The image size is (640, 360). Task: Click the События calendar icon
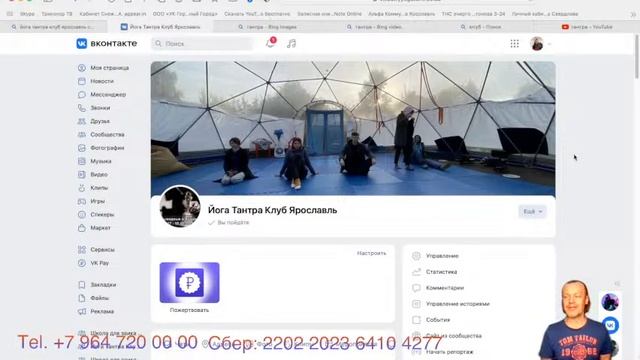(416, 320)
